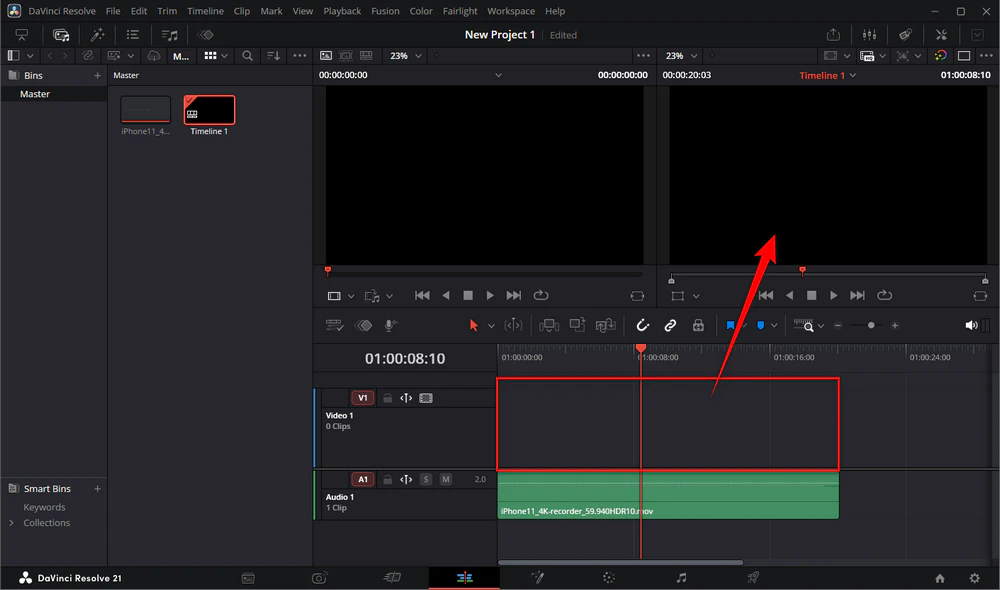
Task: Lock the Audio 1 track
Action: [x=387, y=479]
